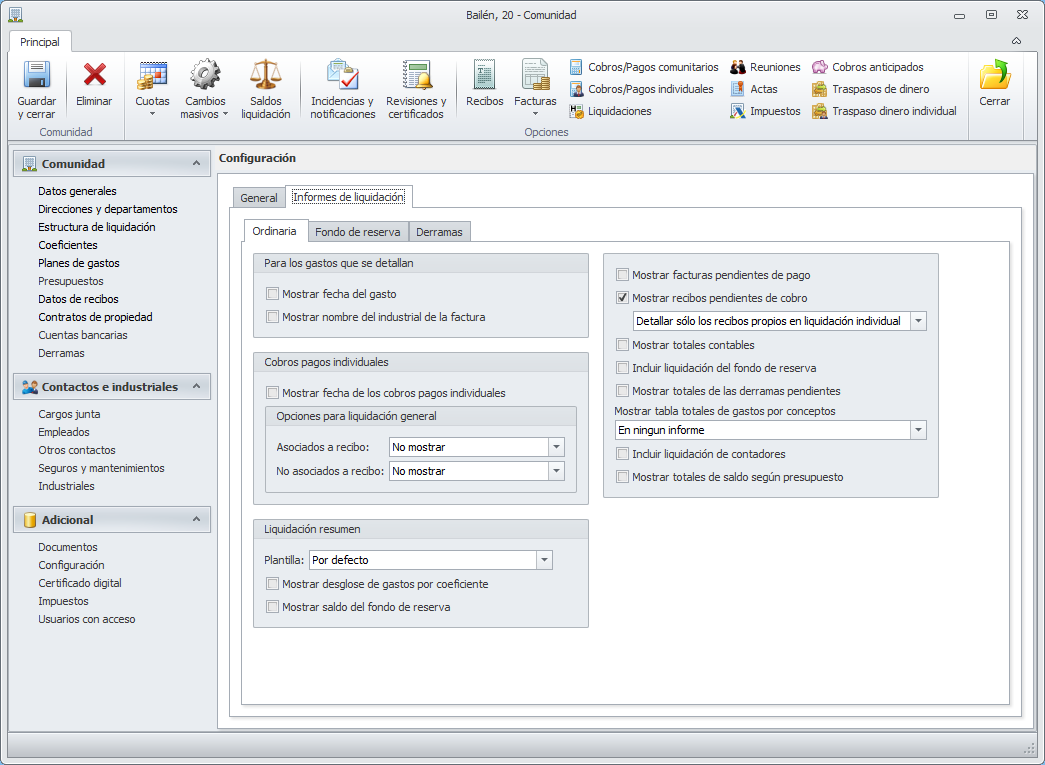The height and width of the screenshot is (765, 1045).
Task: Go to Certificado digital in sidebar
Action: [x=80, y=583]
